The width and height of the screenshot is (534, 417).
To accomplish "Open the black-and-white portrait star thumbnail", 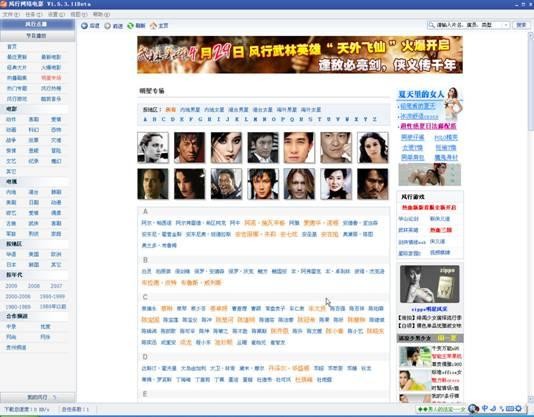I will pos(153,148).
